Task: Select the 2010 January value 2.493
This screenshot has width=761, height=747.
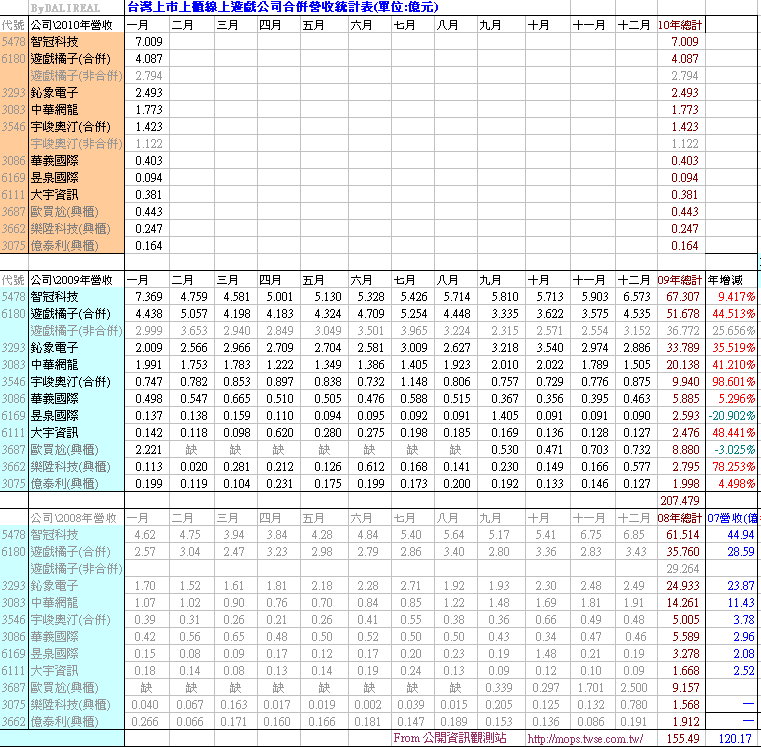Action: pyautogui.click(x=149, y=93)
